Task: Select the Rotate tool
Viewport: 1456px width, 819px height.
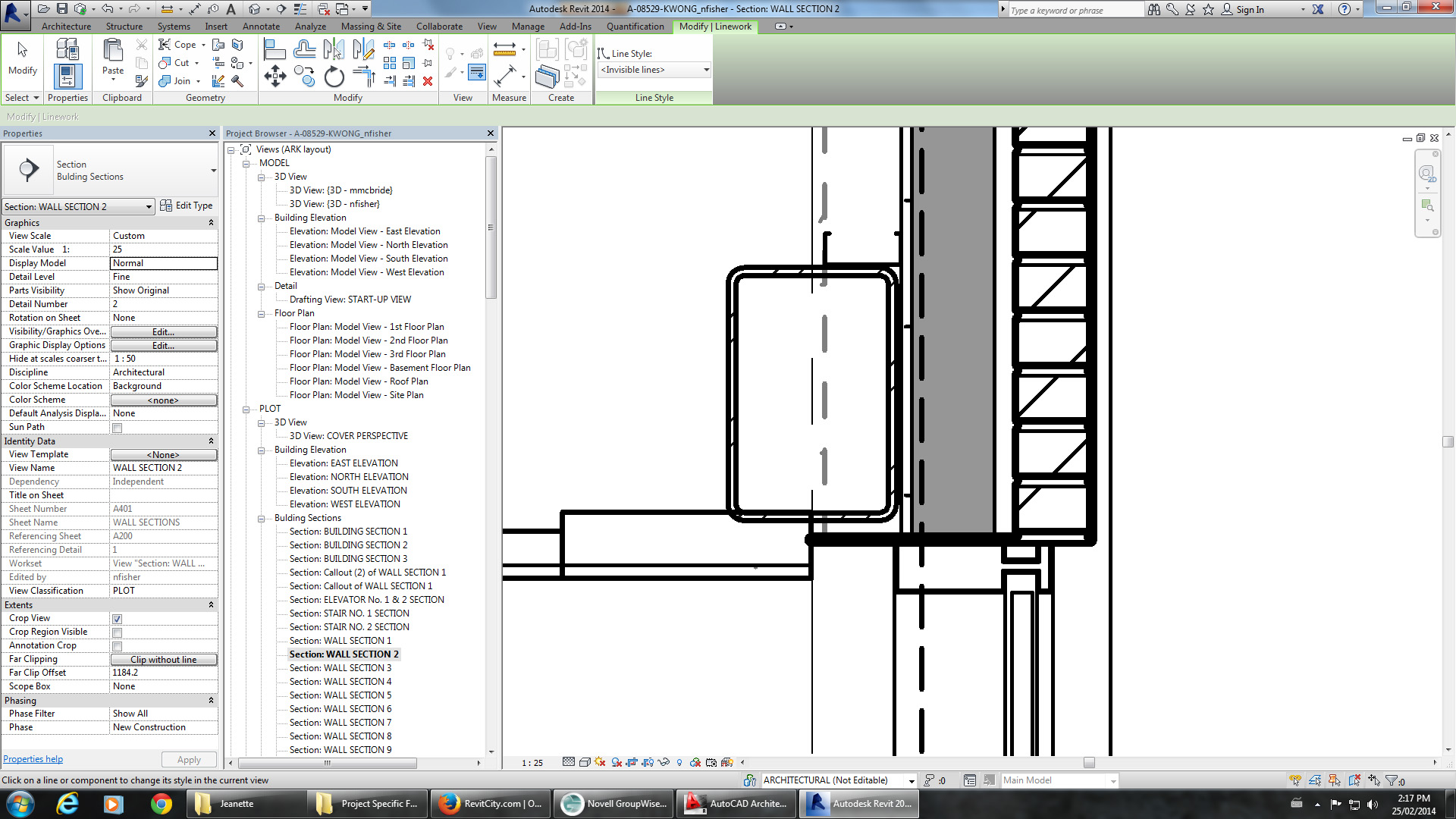Action: click(x=334, y=77)
